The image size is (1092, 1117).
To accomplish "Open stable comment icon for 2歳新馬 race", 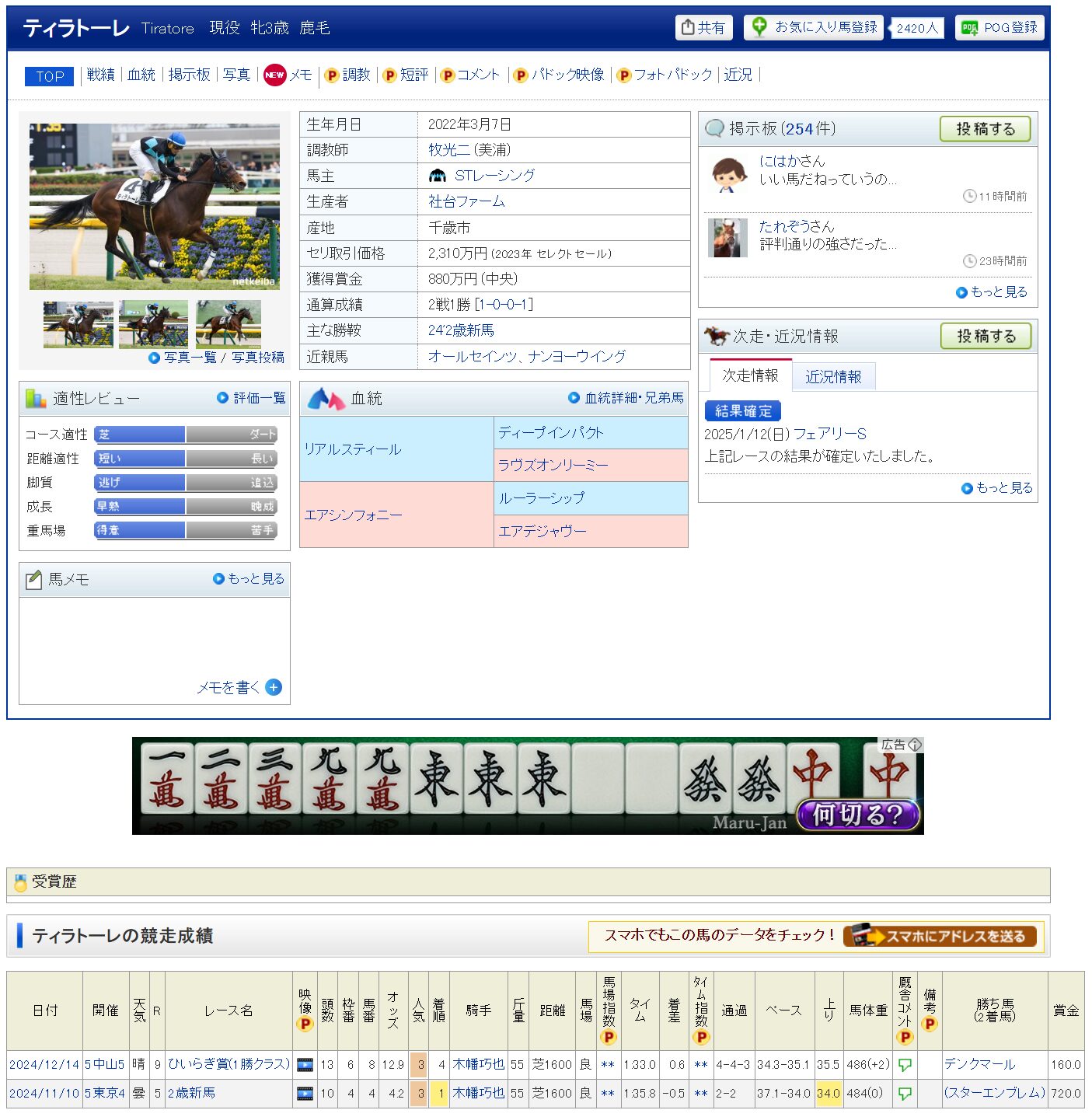I will 905,1093.
